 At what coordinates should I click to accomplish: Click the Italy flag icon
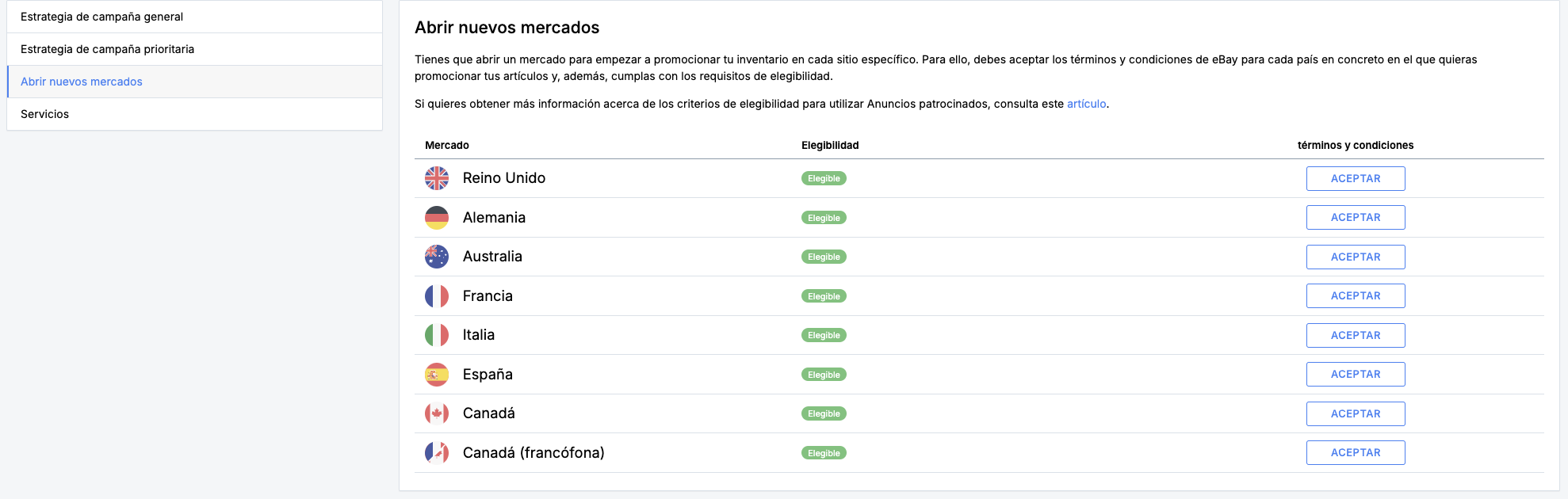point(437,335)
